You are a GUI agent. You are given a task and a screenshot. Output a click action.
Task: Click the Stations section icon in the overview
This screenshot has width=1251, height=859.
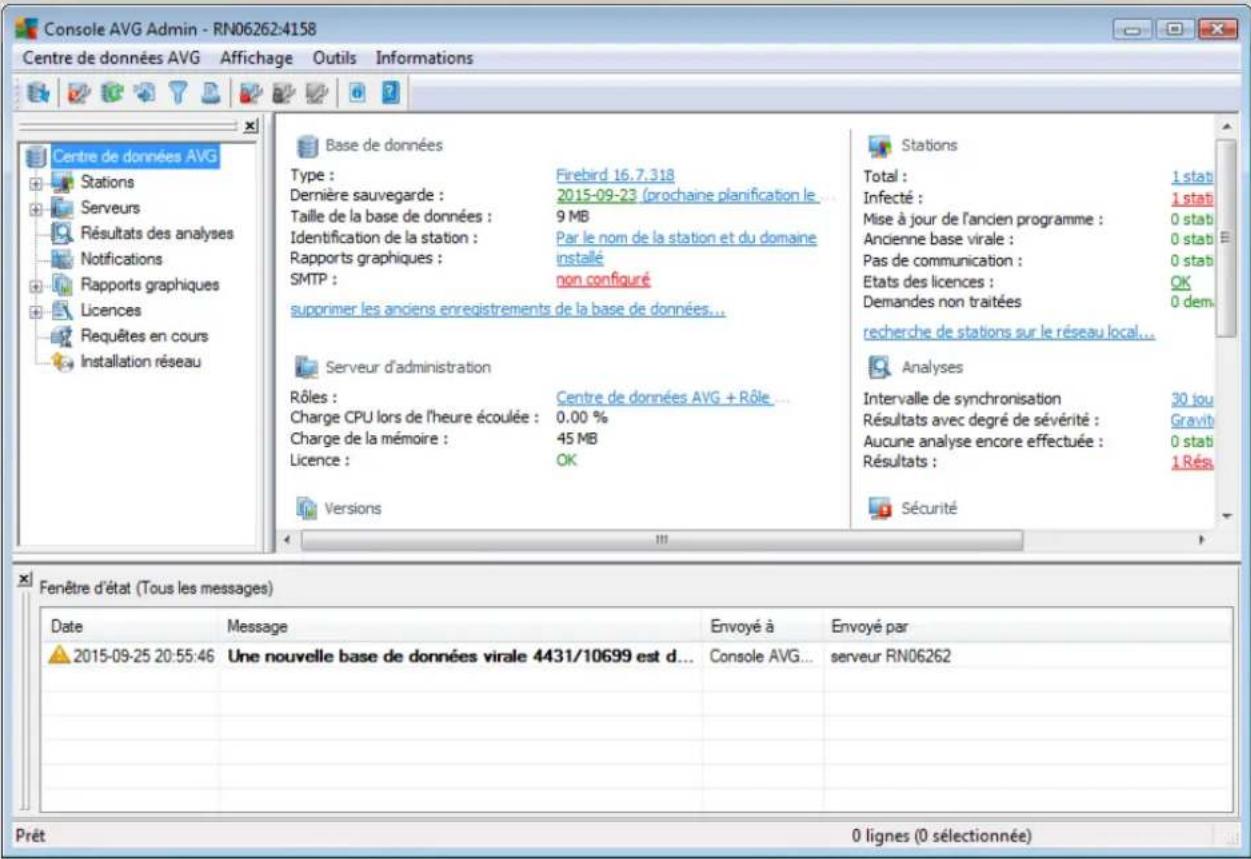point(880,146)
